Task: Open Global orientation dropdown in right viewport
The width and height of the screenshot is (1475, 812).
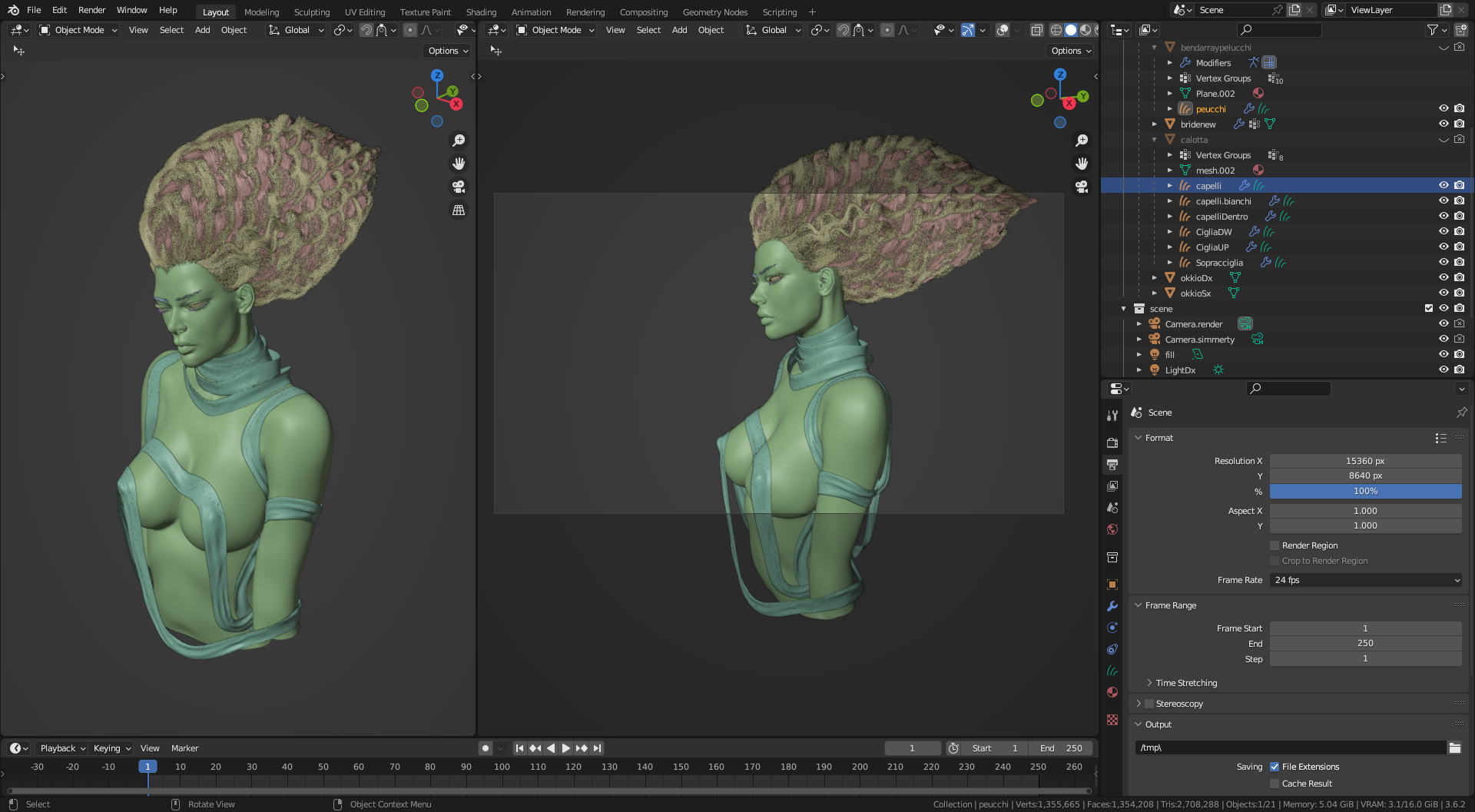Action: click(x=774, y=30)
